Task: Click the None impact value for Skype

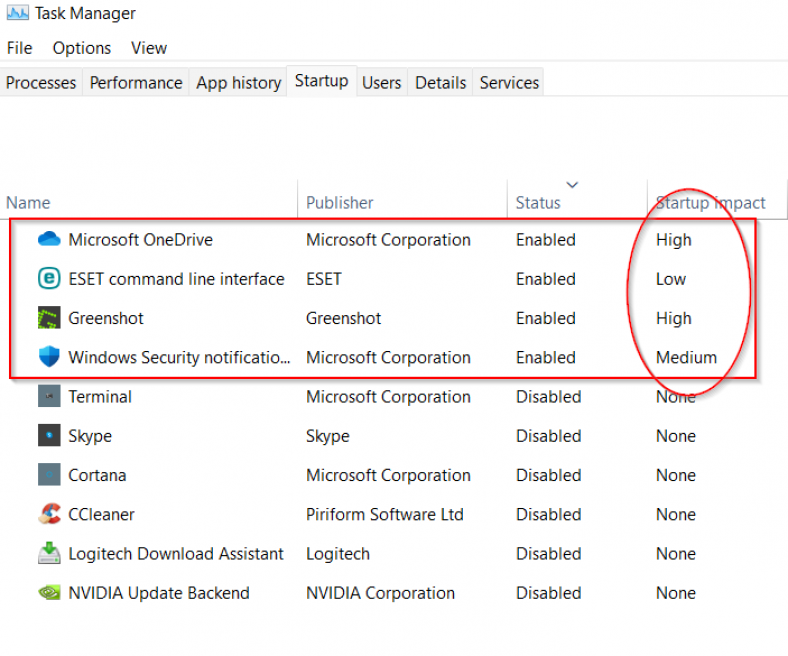Action: 676,435
